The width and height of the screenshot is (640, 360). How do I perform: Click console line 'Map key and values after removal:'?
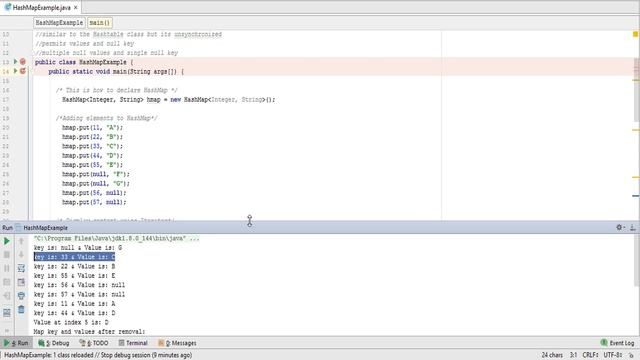point(89,332)
